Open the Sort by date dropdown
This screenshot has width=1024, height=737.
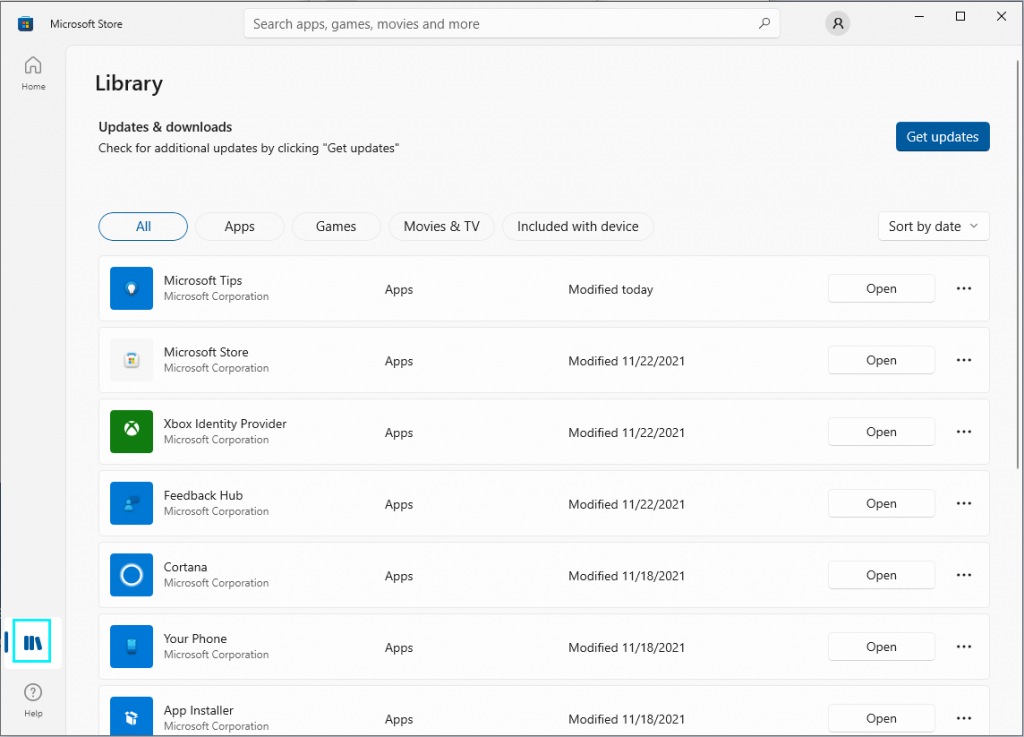tap(933, 226)
